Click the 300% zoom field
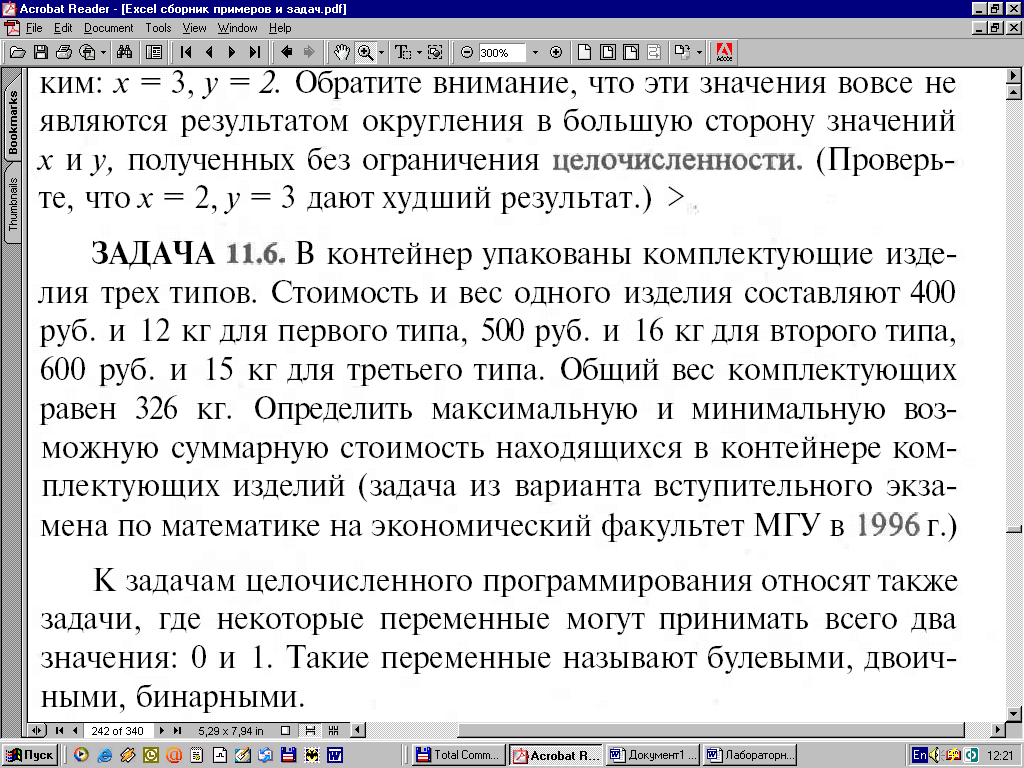Viewport: 1024px width, 768px height. tap(501, 52)
